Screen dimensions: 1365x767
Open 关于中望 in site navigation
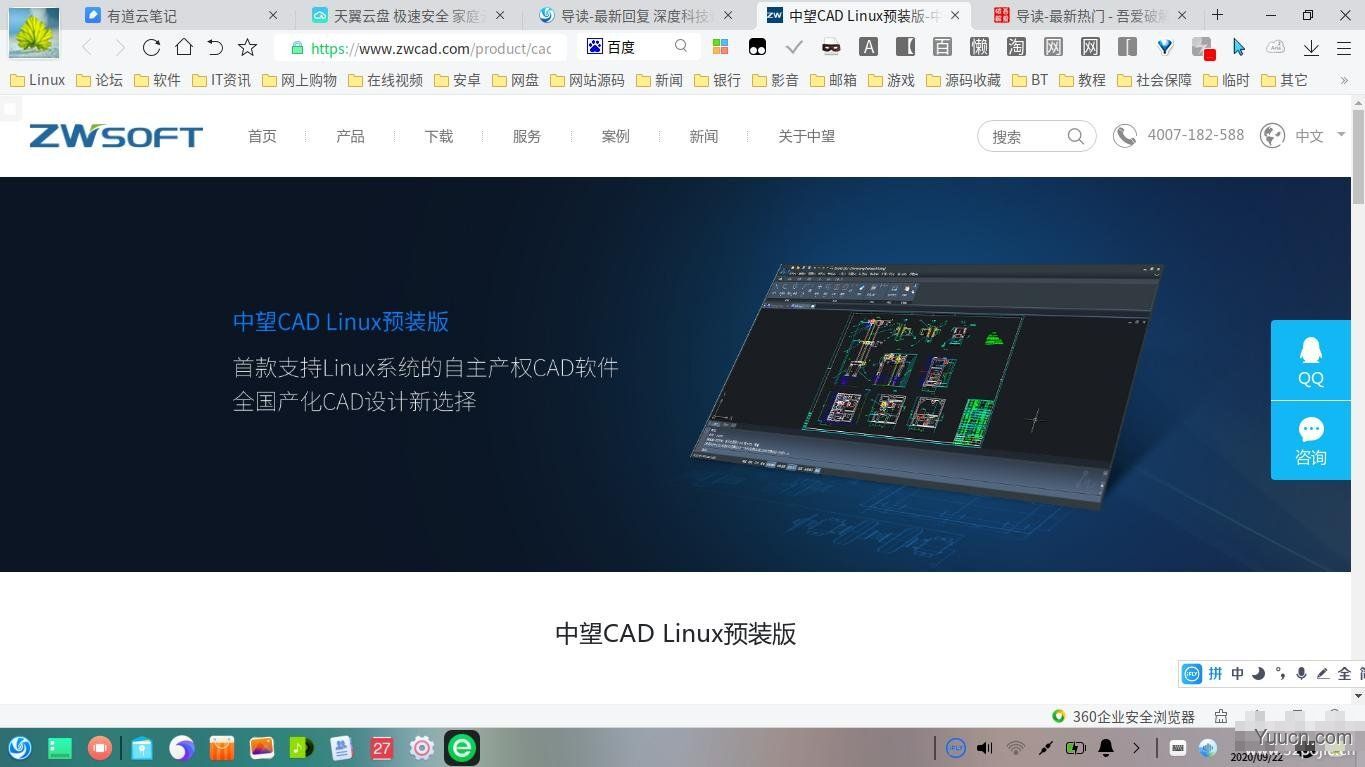pos(806,136)
